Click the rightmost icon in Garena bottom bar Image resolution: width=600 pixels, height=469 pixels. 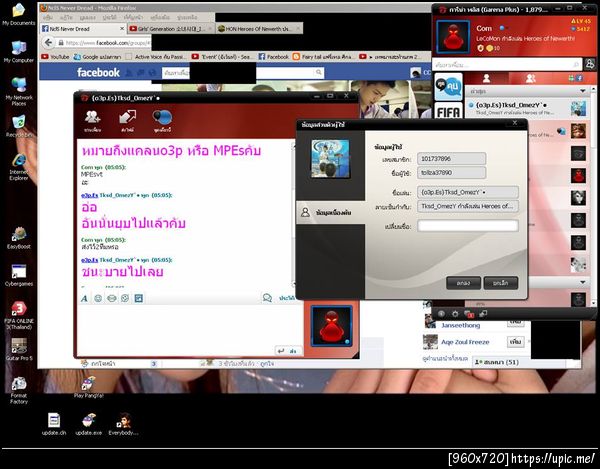[483, 314]
